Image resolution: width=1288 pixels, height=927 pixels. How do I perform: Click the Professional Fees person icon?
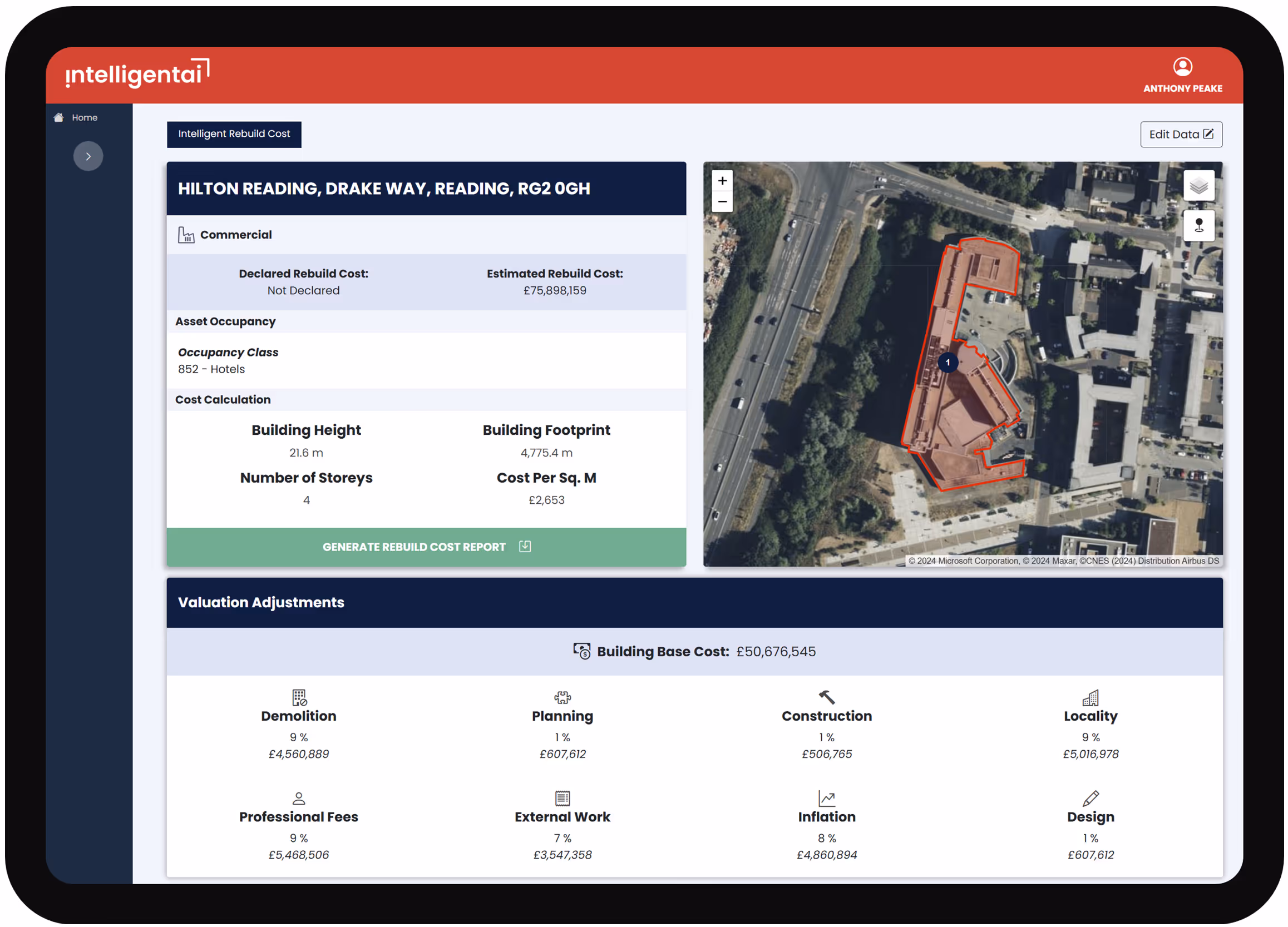point(299,799)
